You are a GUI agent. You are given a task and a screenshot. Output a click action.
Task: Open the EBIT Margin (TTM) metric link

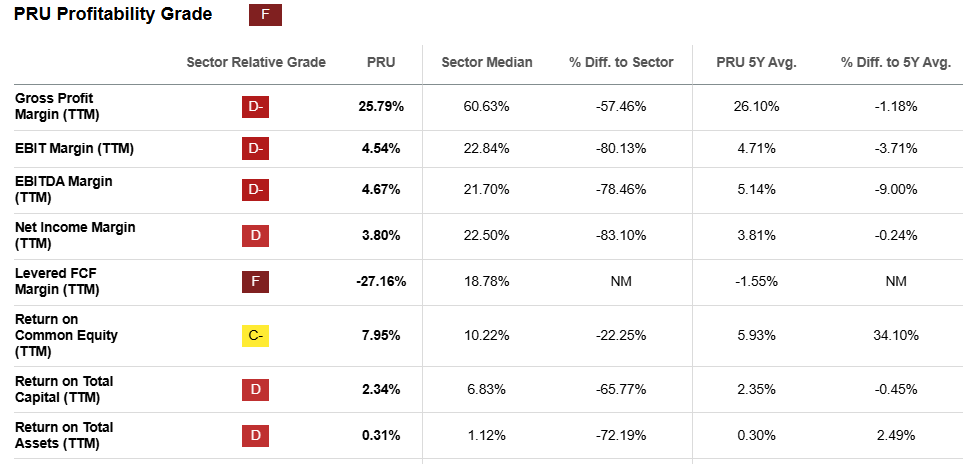click(x=74, y=149)
